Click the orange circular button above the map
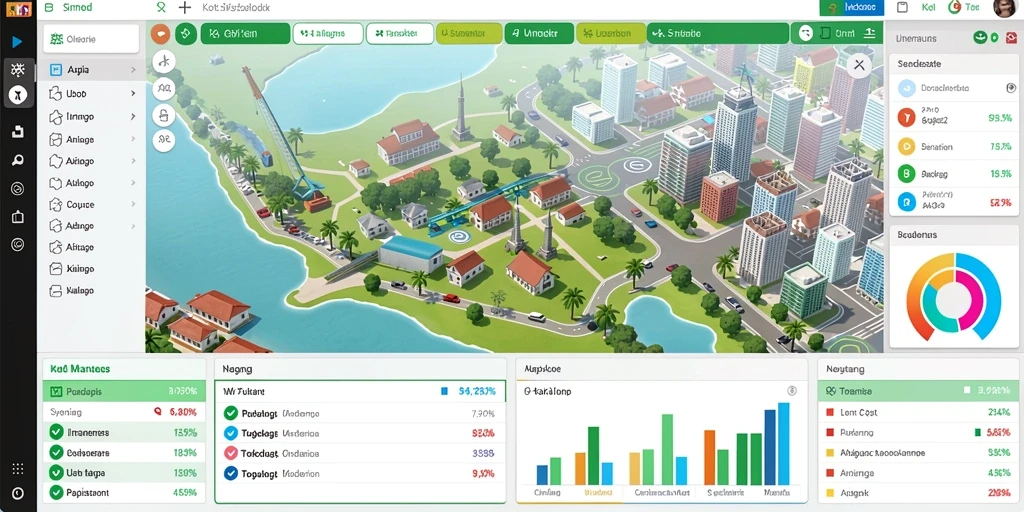The width and height of the screenshot is (1024, 512). coord(161,33)
